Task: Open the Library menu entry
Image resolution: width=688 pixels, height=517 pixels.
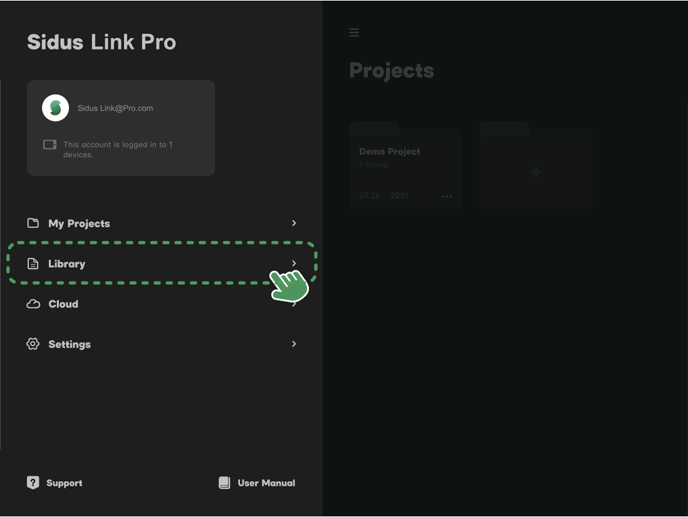Action: tap(161, 263)
